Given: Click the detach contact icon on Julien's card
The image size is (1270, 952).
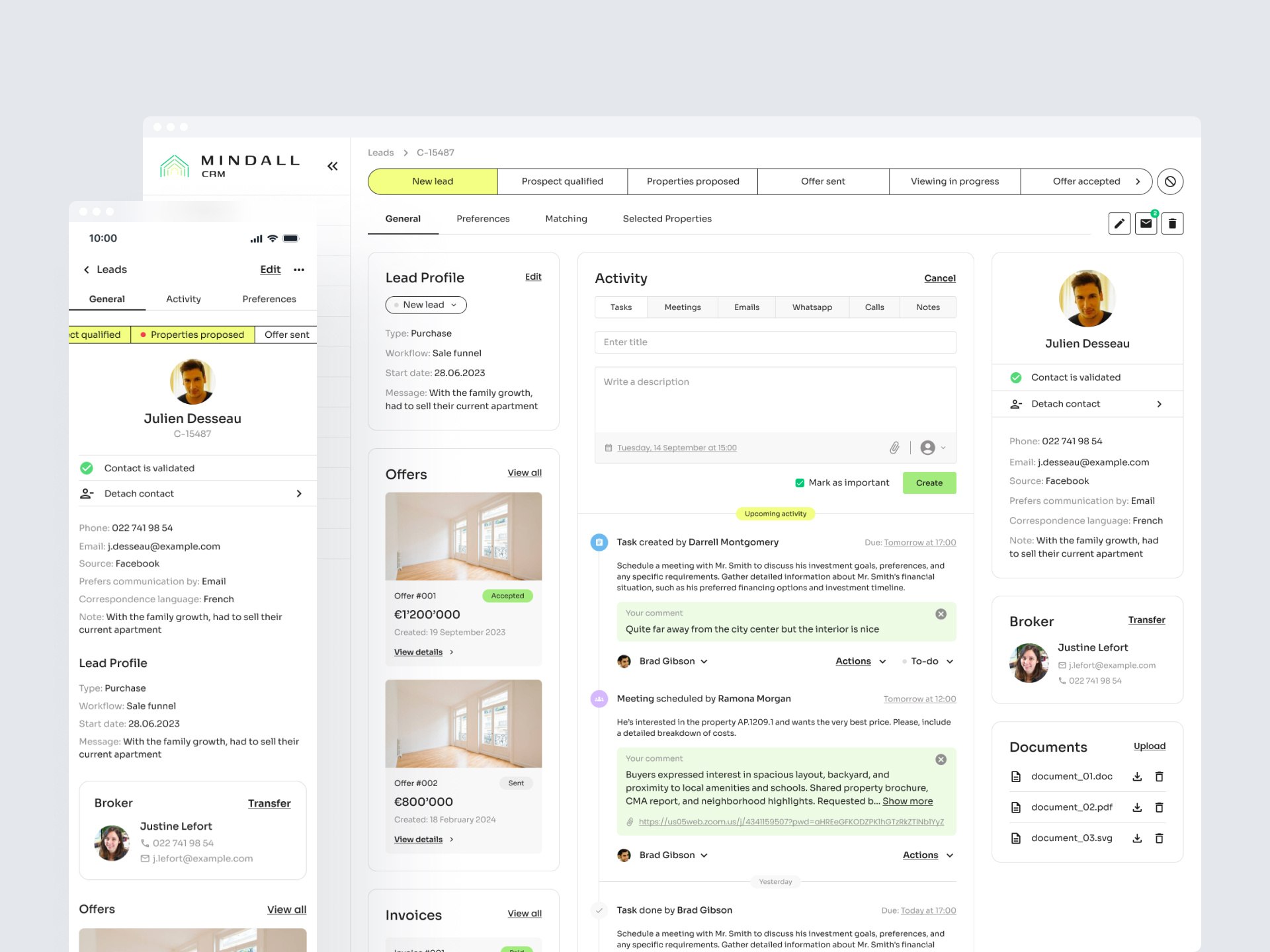Looking at the screenshot, I should 1016,404.
